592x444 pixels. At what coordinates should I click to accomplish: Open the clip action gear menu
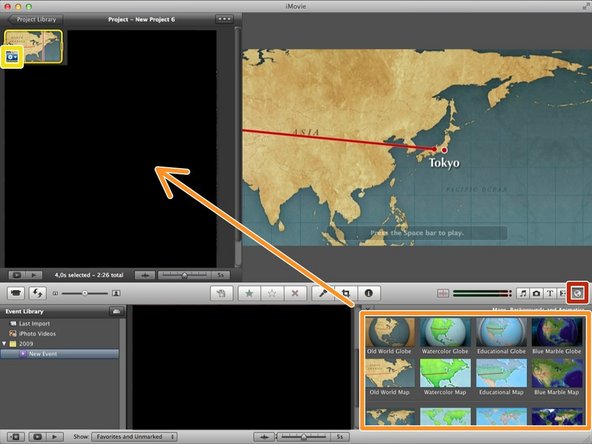(x=12, y=57)
